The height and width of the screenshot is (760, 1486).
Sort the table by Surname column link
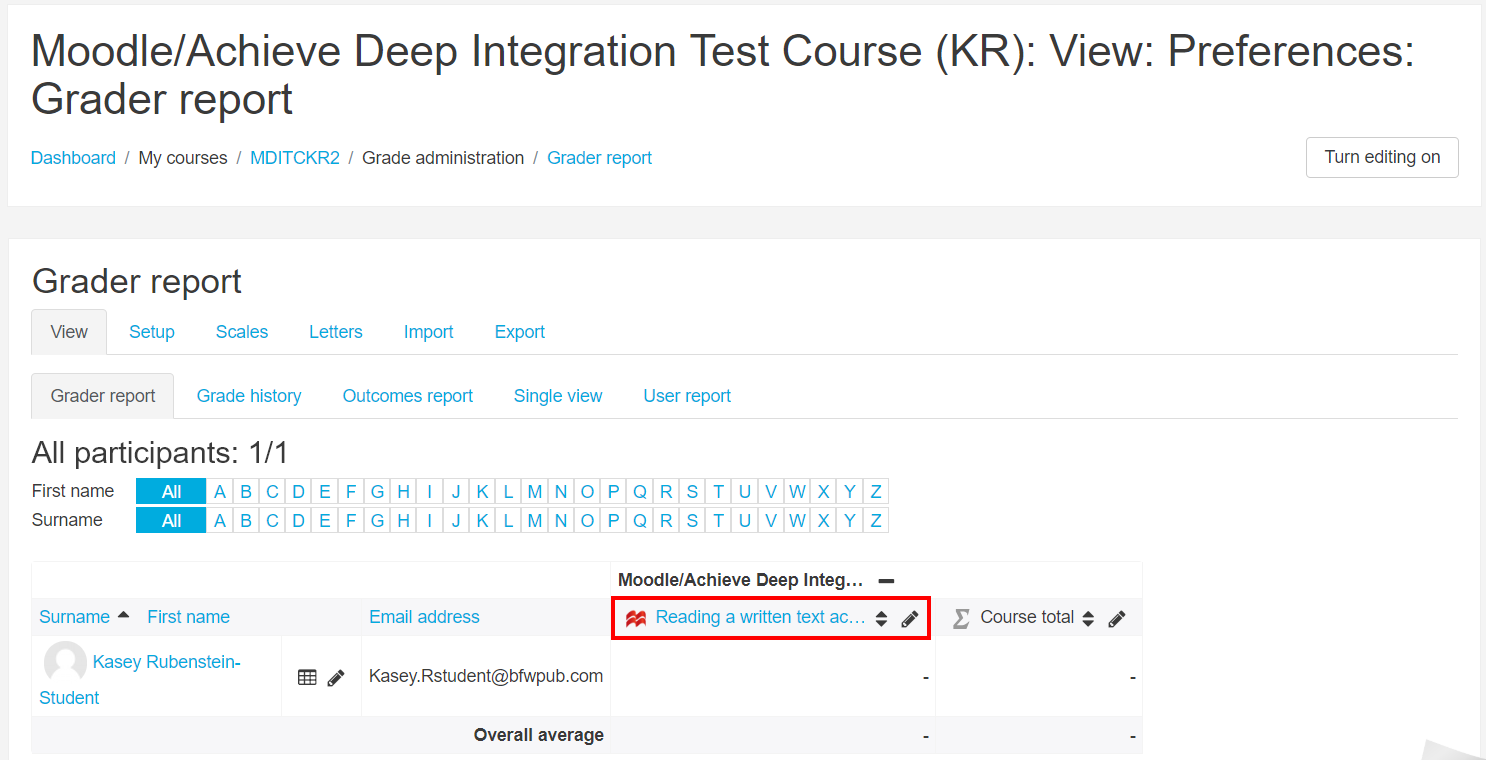[x=74, y=617]
